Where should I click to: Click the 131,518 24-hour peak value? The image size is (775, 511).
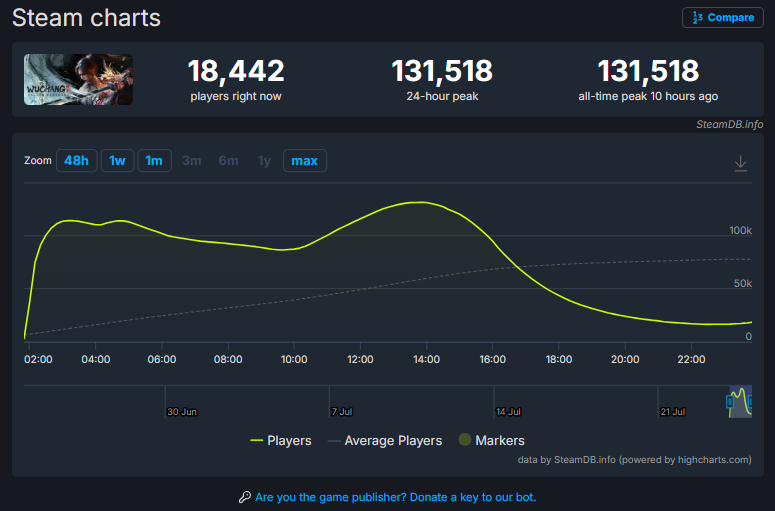(x=442, y=71)
